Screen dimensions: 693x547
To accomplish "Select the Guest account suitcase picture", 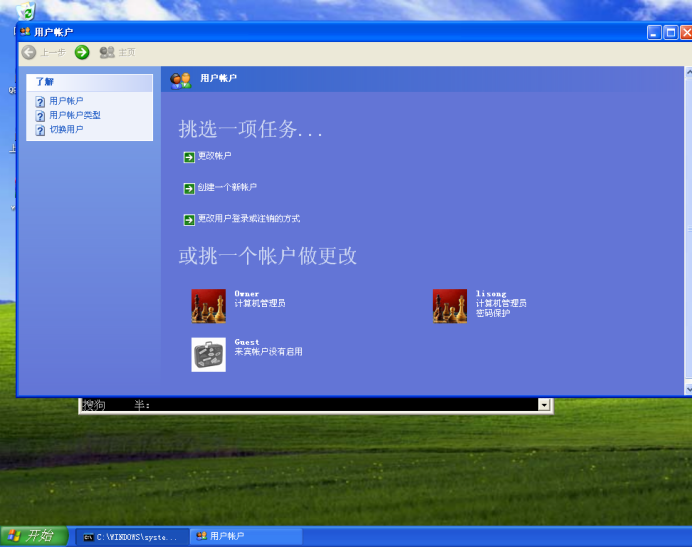I will tap(209, 355).
